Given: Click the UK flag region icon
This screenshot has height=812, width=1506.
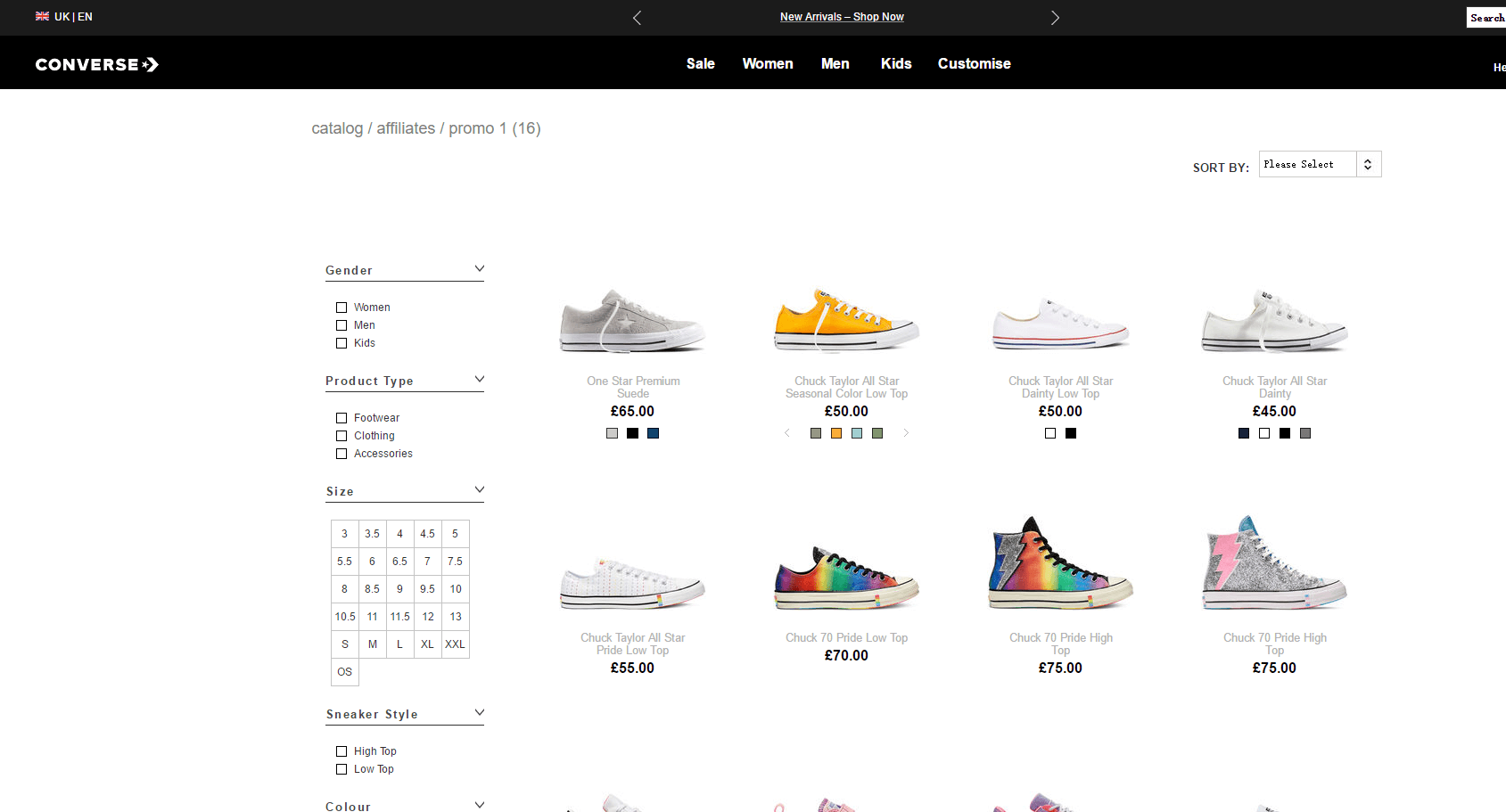Looking at the screenshot, I should tap(42, 16).
